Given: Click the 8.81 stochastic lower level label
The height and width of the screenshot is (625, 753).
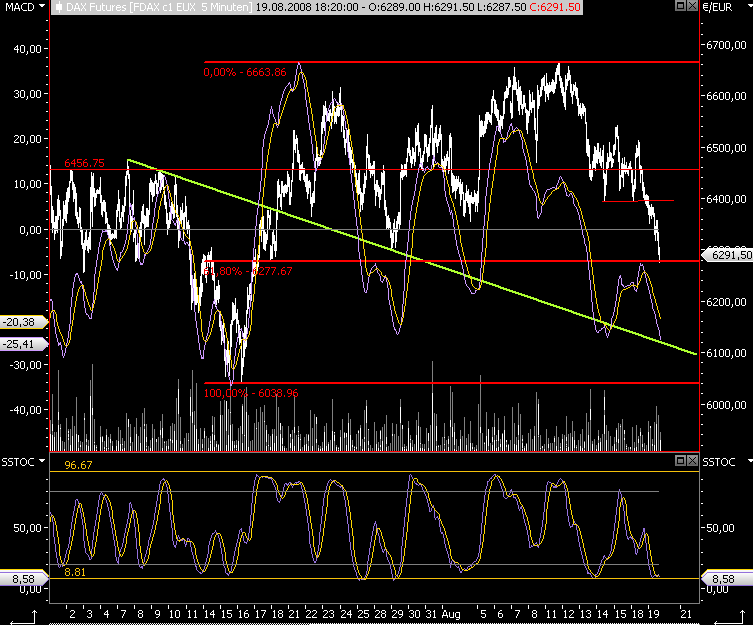Looking at the screenshot, I should click(75, 572).
